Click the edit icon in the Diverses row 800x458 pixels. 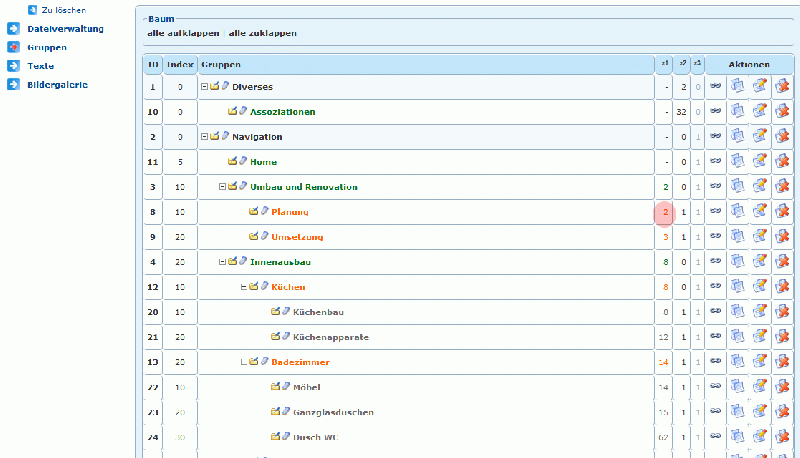pyautogui.click(x=760, y=86)
